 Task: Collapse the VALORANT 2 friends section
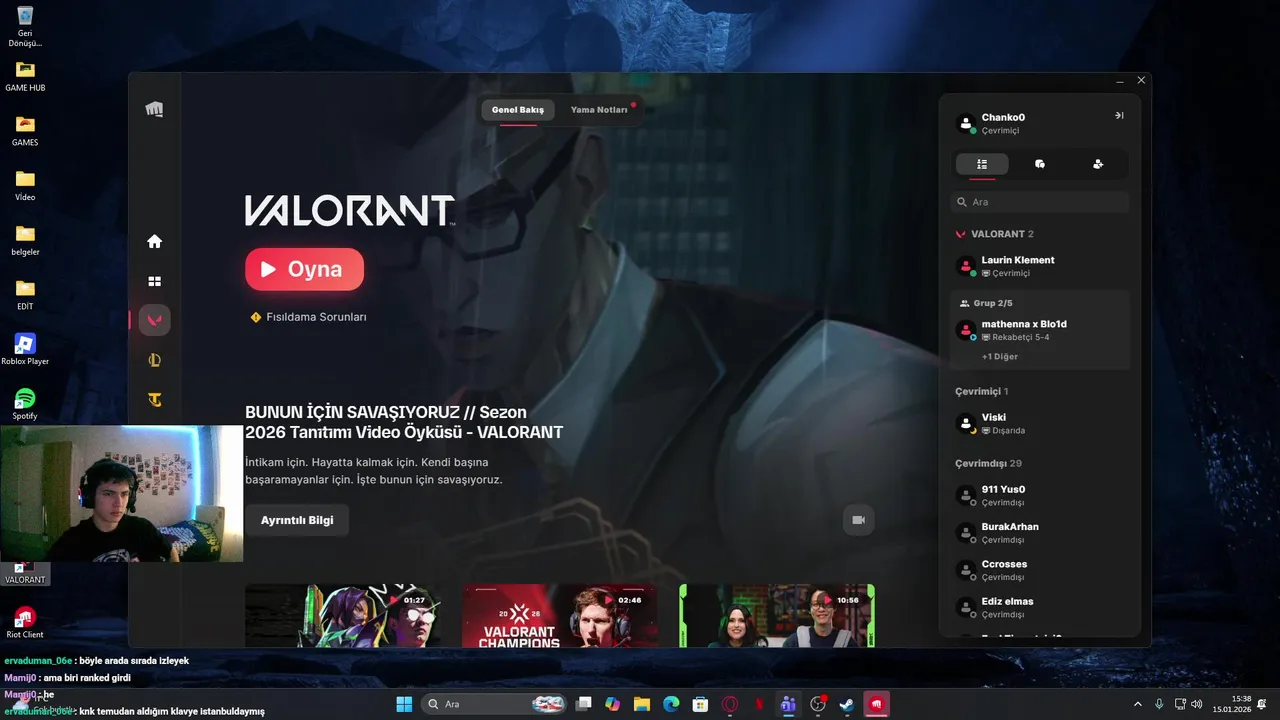click(995, 234)
